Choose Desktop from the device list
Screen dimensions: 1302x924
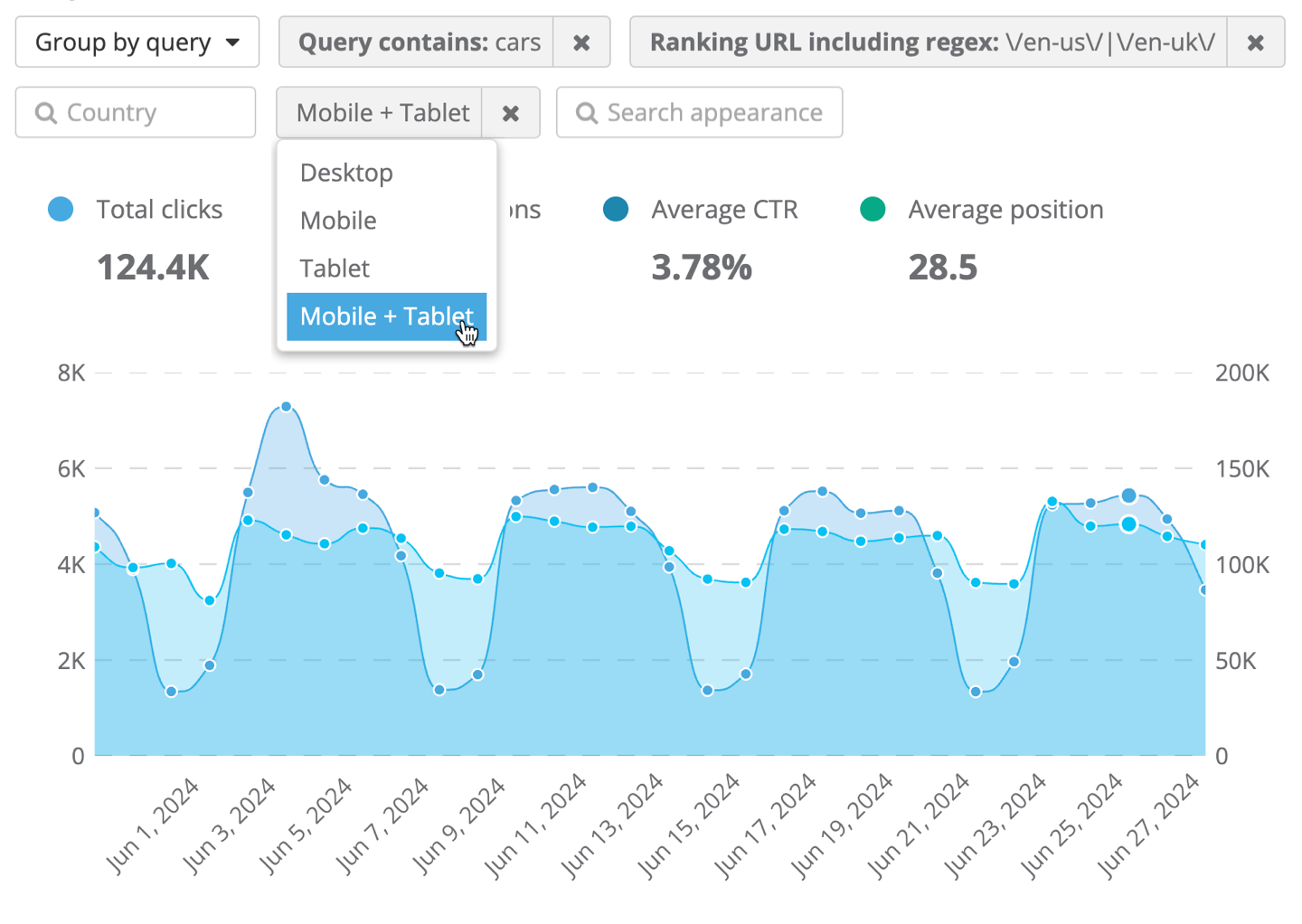click(x=387, y=173)
